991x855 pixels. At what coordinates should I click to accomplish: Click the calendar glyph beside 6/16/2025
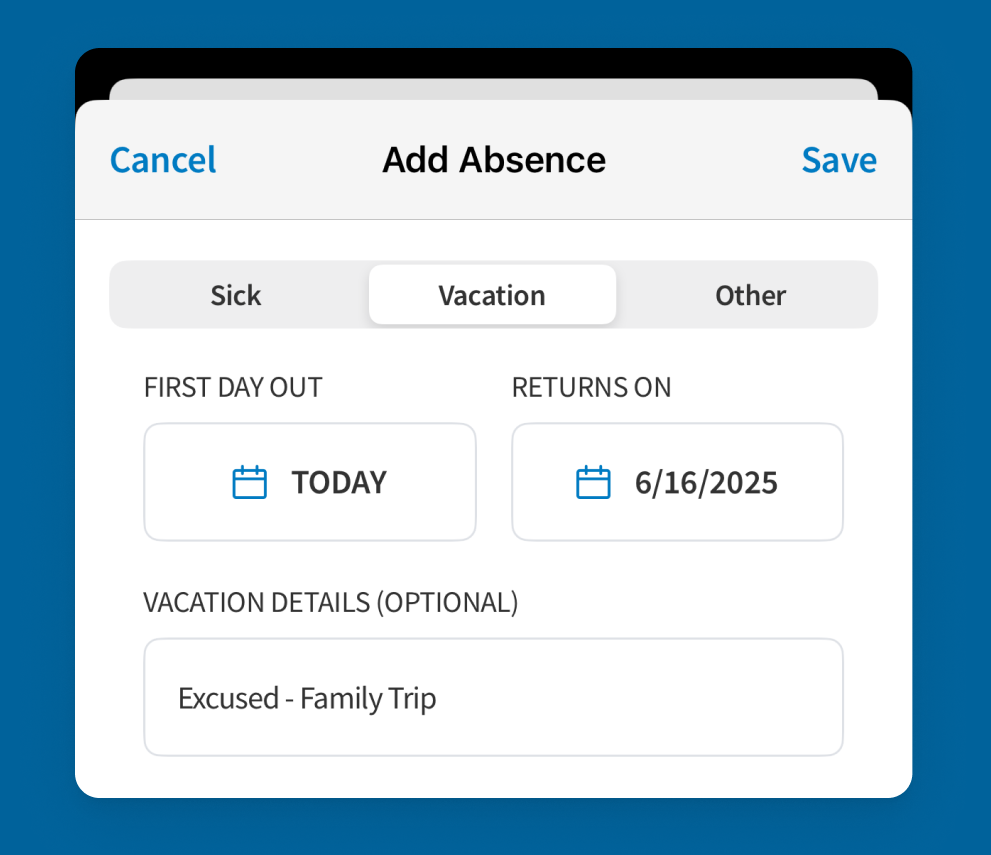point(593,481)
